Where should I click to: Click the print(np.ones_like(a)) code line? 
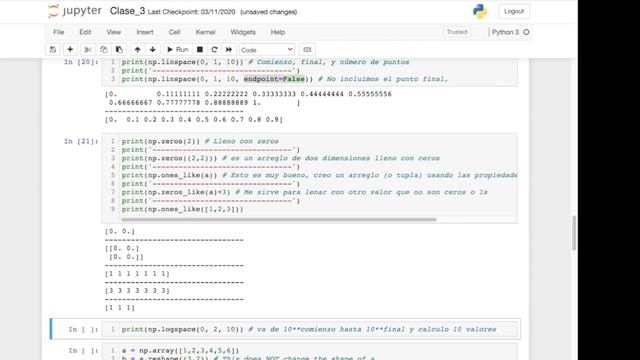[319, 175]
